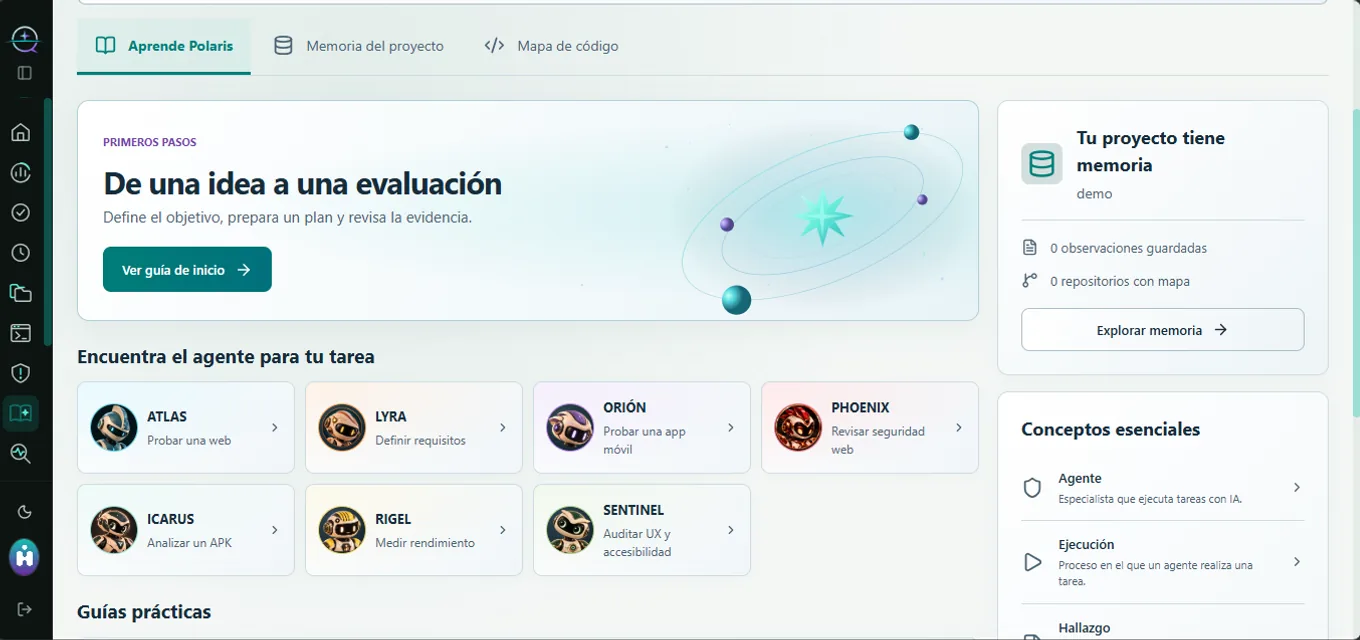Click the "Revisar seguridad web" text
1360x640 pixels.
point(878,440)
